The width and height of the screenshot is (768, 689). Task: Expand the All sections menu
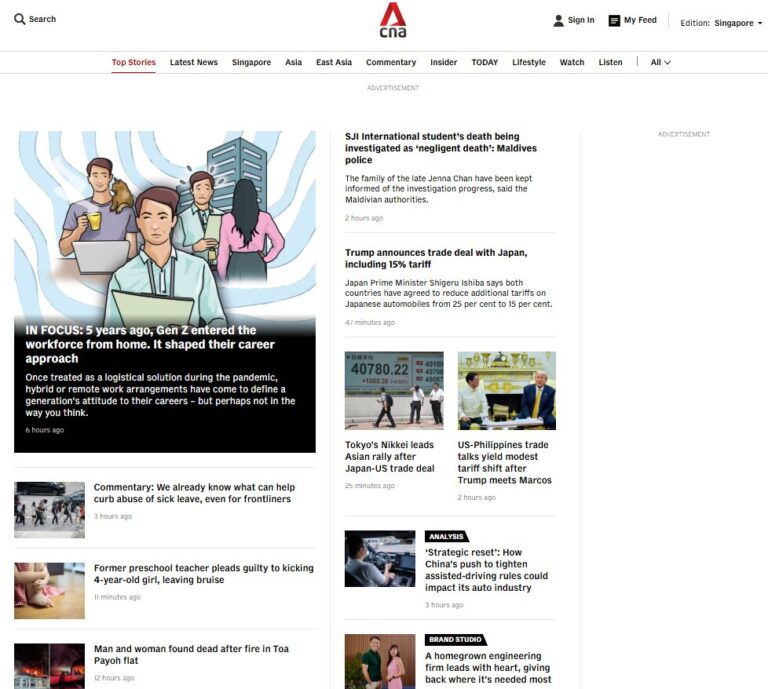click(660, 62)
